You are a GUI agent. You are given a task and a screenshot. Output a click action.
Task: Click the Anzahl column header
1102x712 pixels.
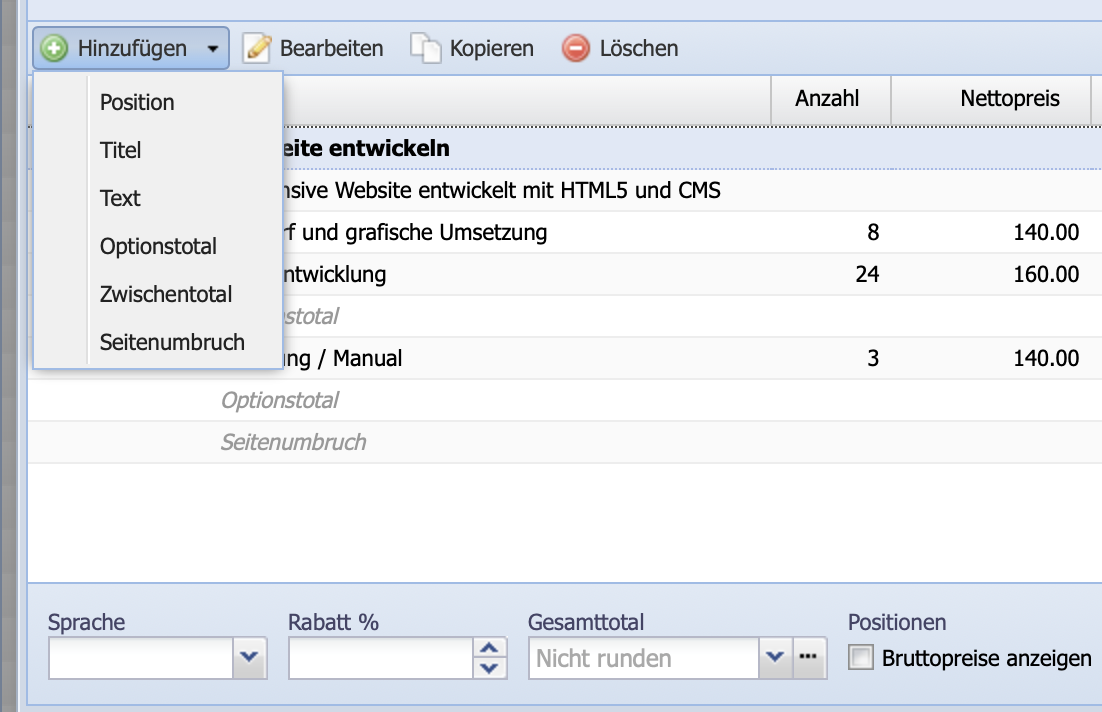coord(830,99)
